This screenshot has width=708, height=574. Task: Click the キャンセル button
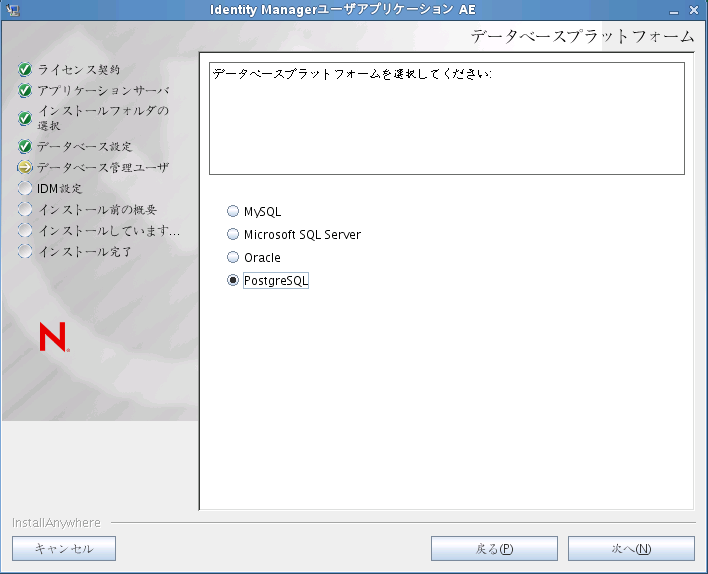(64, 549)
